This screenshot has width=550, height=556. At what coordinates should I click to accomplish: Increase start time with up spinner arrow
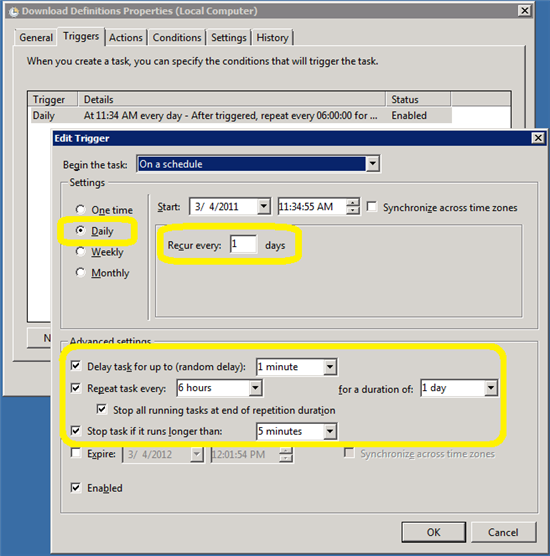pyautogui.click(x=352, y=202)
